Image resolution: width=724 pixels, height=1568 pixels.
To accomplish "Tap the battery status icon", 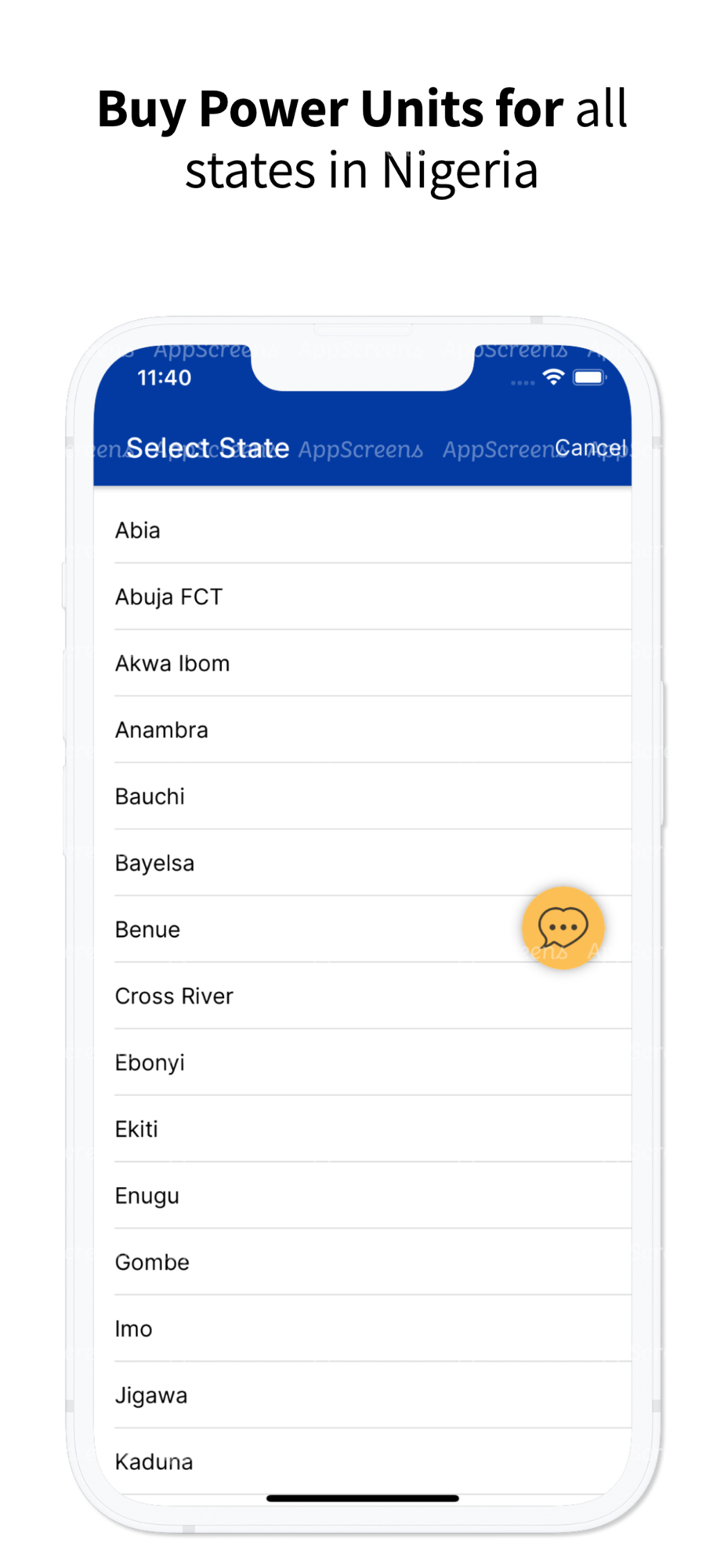I will [x=589, y=378].
